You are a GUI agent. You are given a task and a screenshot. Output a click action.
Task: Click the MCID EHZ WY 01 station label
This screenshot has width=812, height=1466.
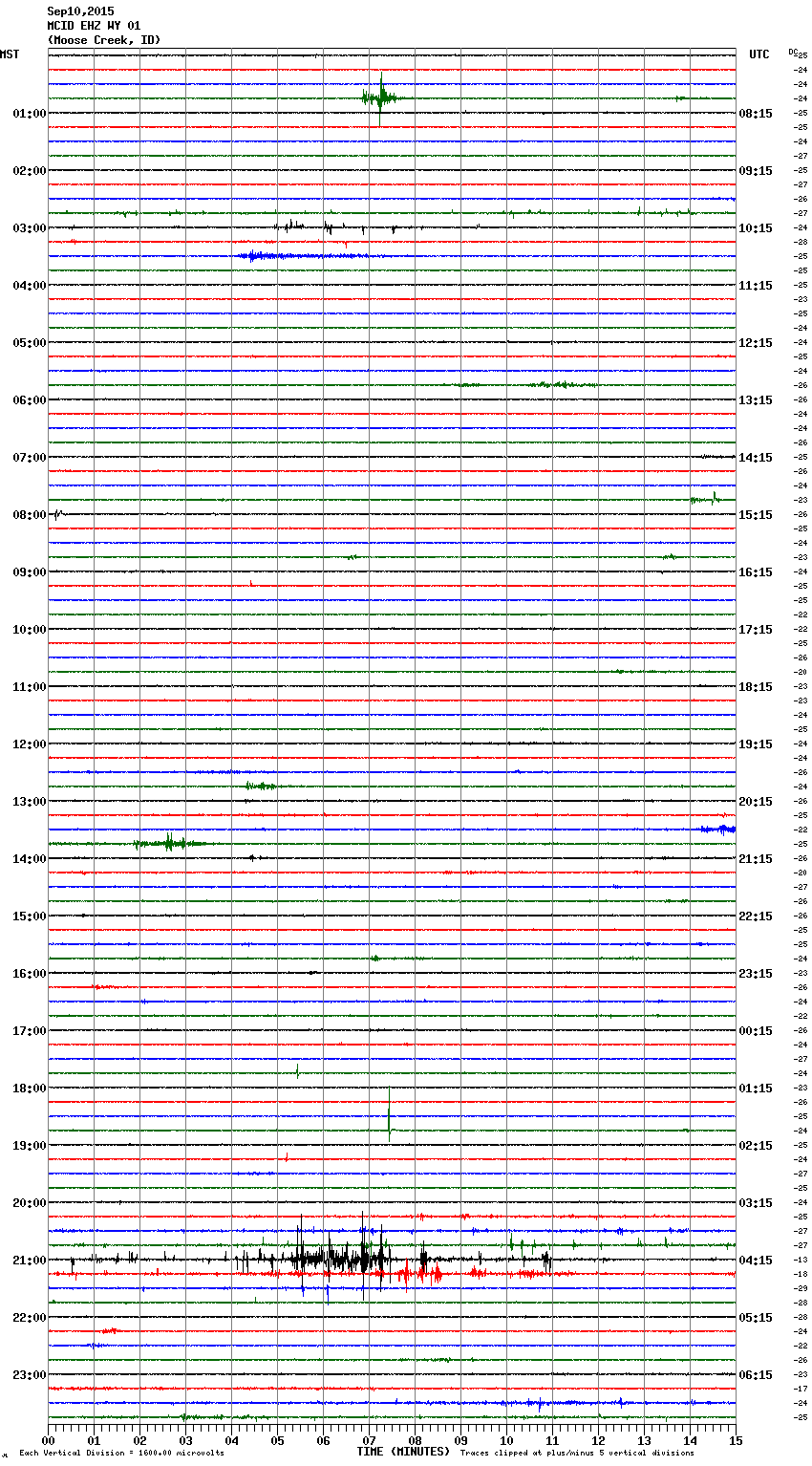[x=94, y=26]
